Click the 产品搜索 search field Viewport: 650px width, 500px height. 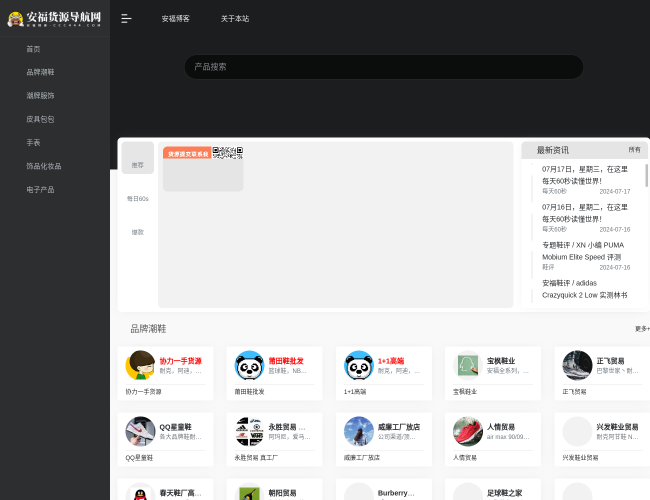coord(383,67)
